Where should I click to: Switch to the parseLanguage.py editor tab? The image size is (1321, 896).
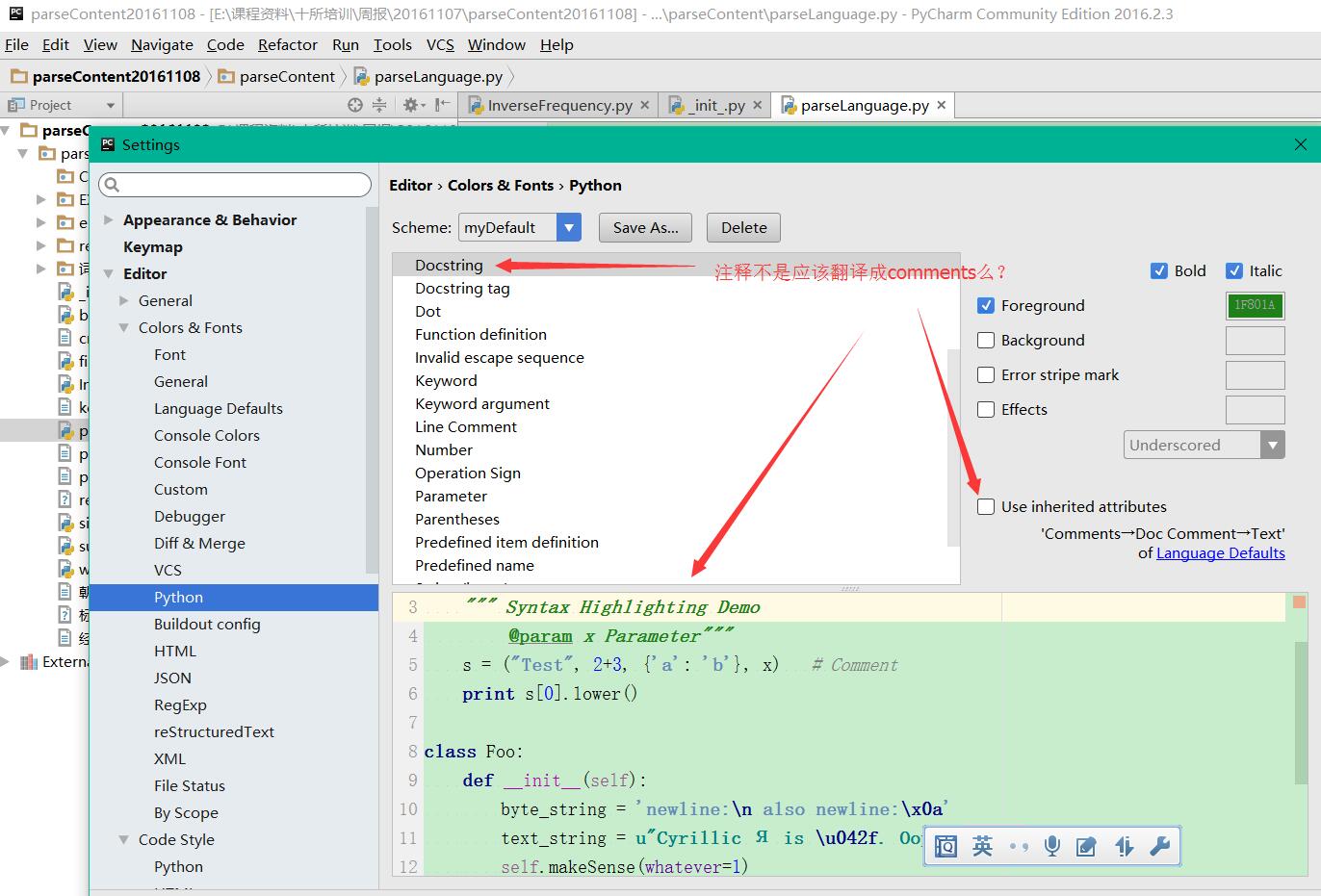[x=864, y=106]
